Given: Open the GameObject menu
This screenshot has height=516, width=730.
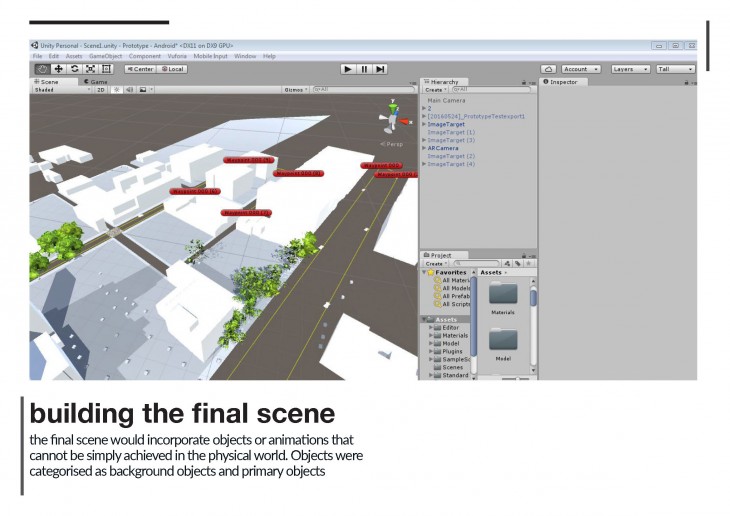Looking at the screenshot, I should [105, 56].
